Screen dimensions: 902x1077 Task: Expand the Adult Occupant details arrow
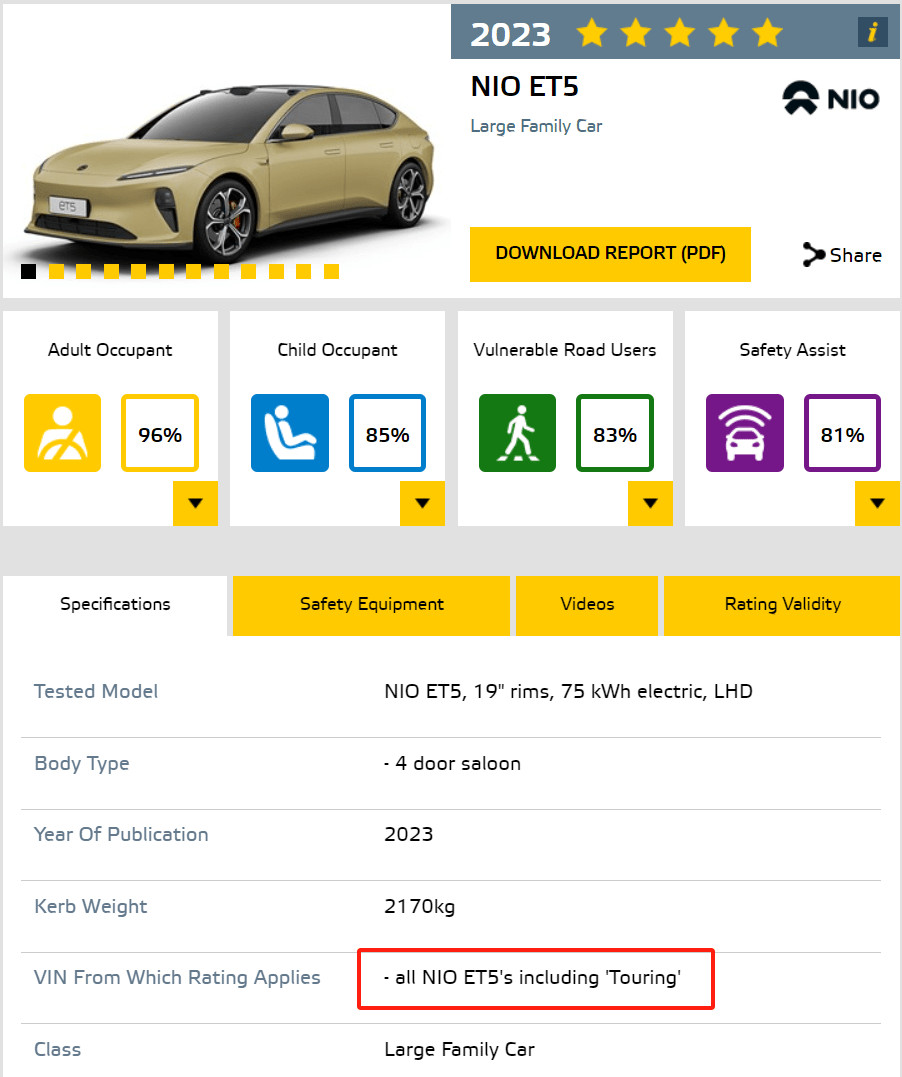tap(195, 503)
